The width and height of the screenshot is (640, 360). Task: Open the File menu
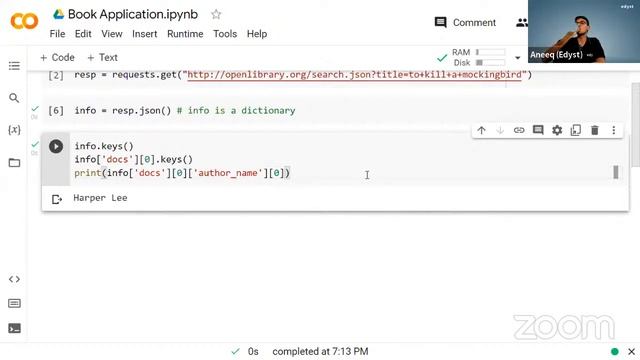pos(57,34)
